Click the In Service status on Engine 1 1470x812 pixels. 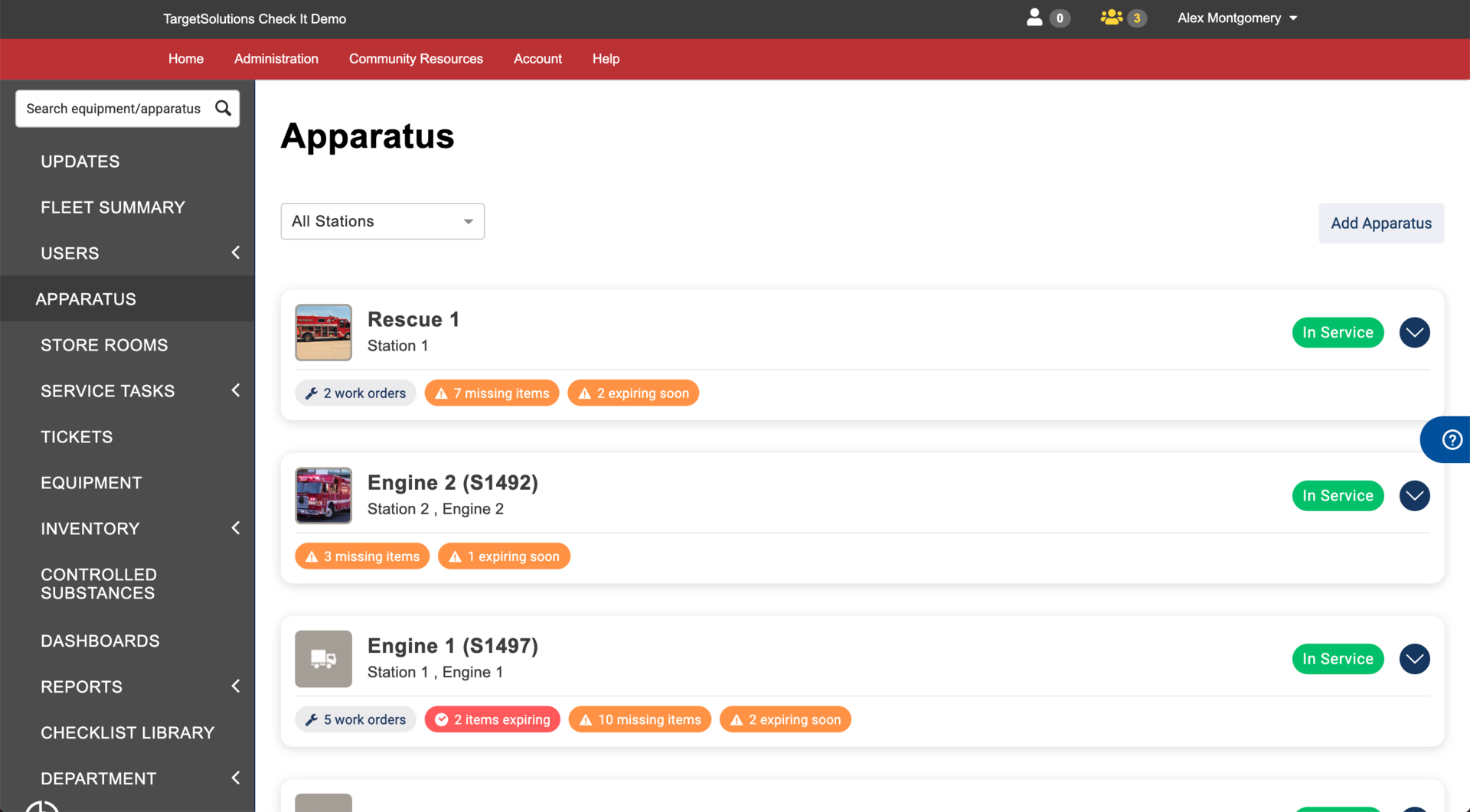(1338, 658)
